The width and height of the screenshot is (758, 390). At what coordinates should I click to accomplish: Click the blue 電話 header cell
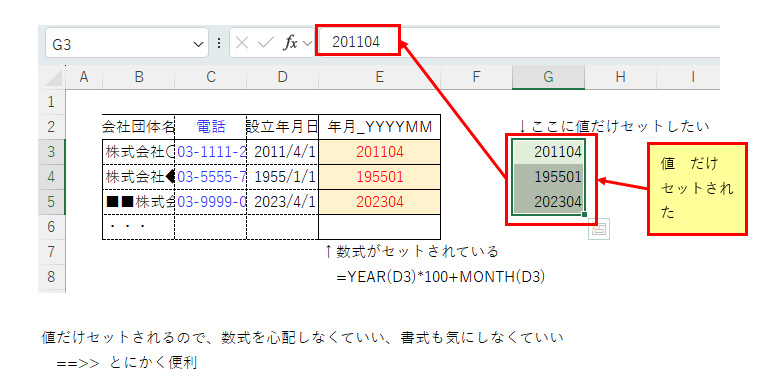pos(211,127)
